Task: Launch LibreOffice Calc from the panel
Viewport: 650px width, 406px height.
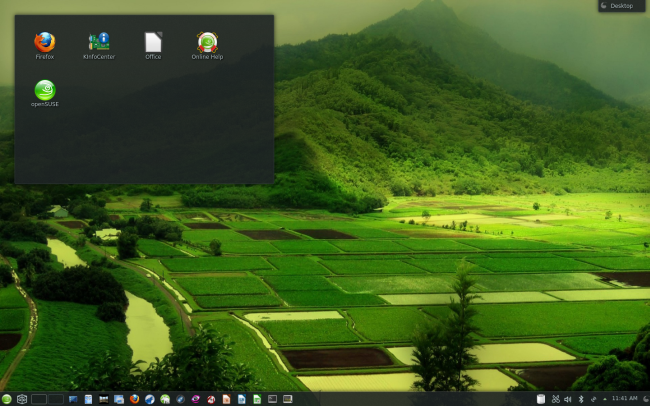Action: pyautogui.click(x=257, y=399)
